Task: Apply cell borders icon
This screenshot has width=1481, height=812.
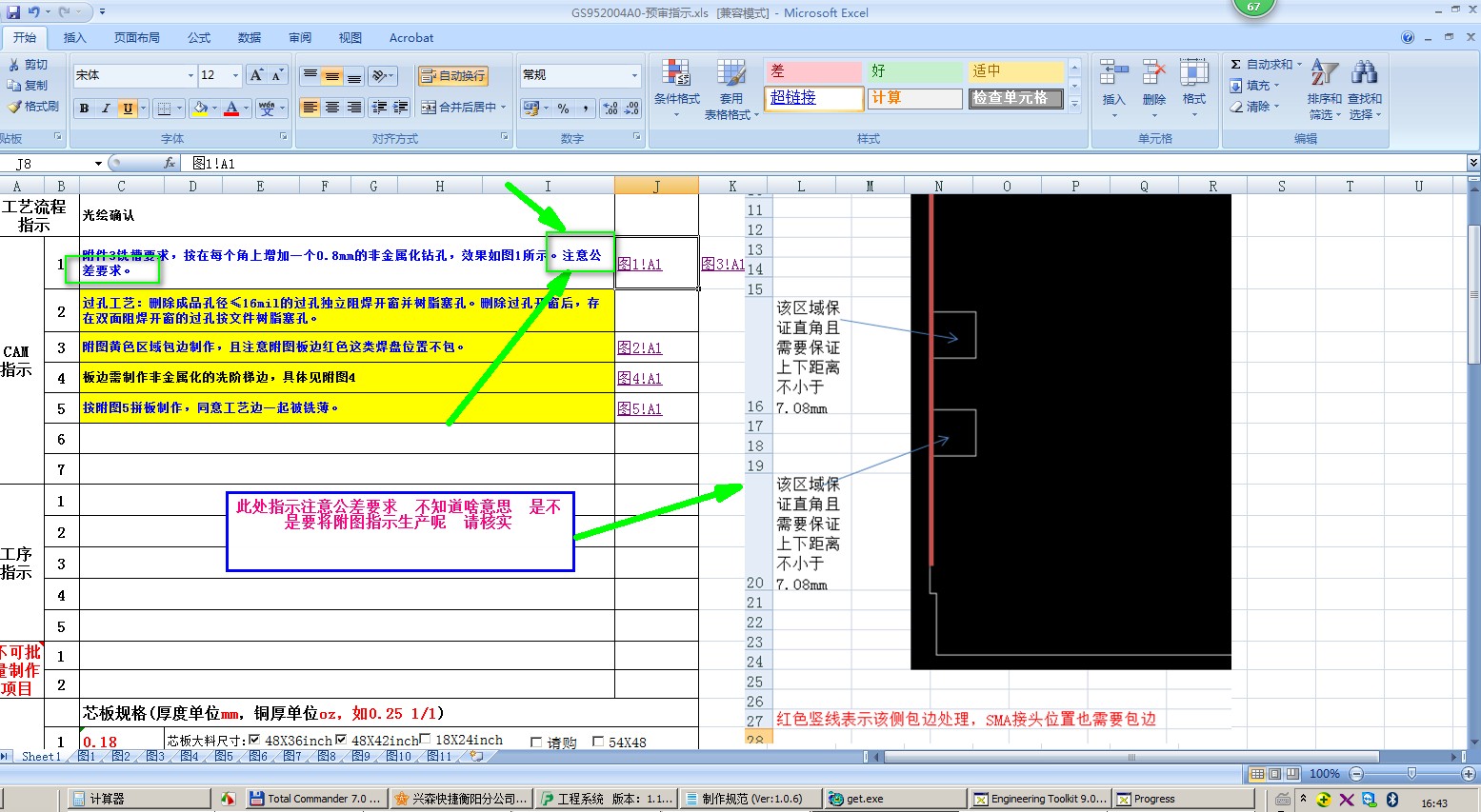Action: pyautogui.click(x=164, y=109)
